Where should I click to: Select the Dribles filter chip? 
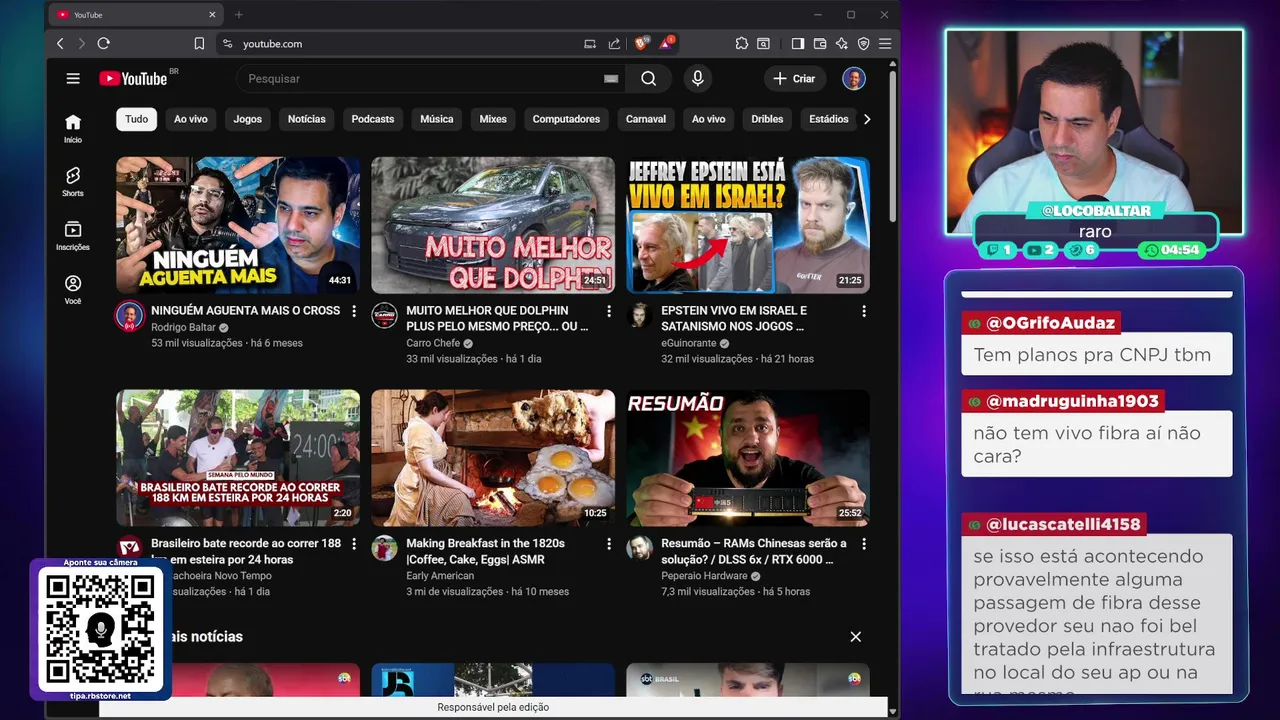767,119
